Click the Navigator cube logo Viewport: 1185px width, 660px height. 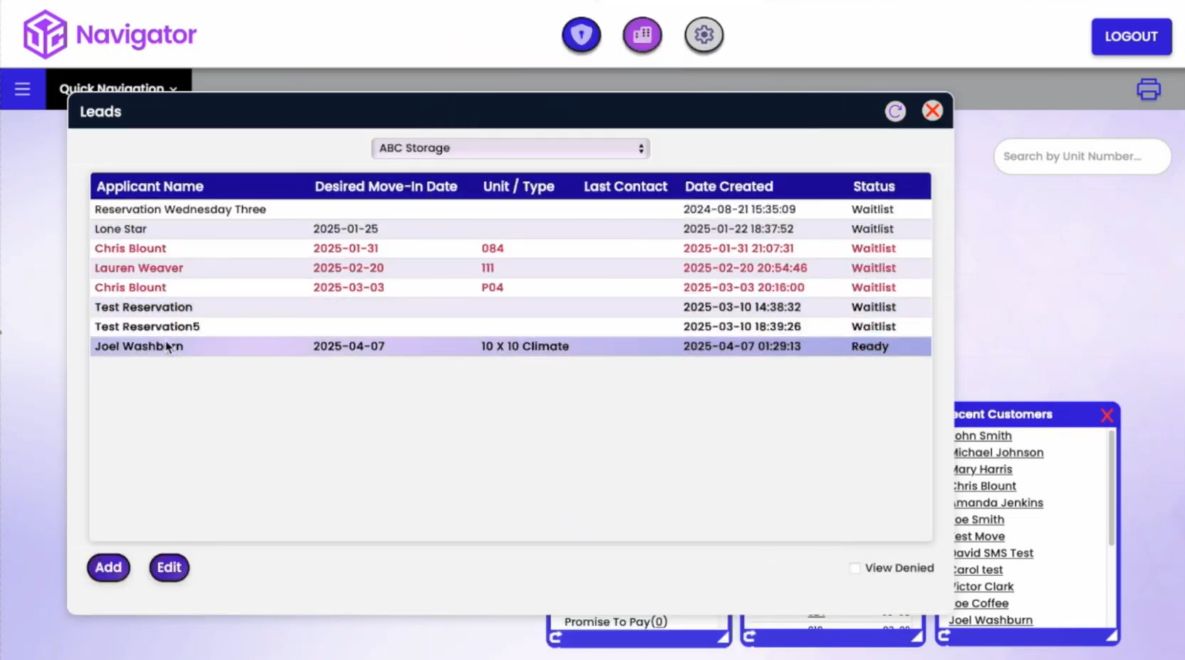[x=45, y=34]
